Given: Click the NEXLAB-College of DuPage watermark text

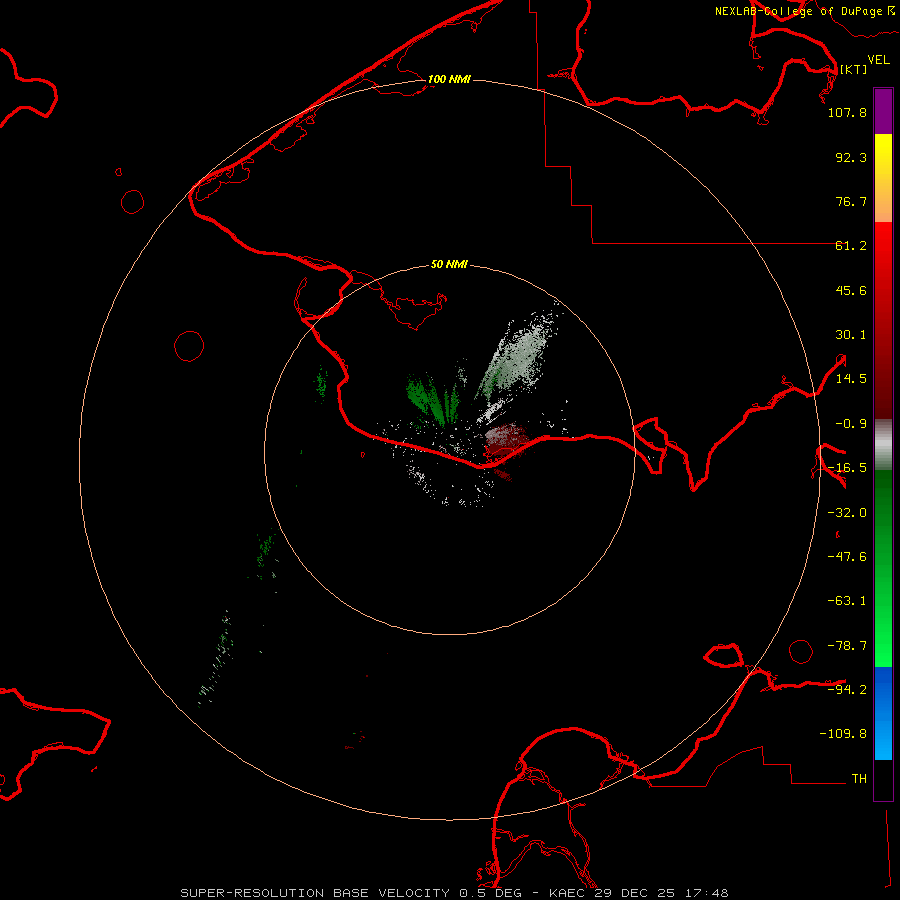Looking at the screenshot, I should click(x=804, y=11).
